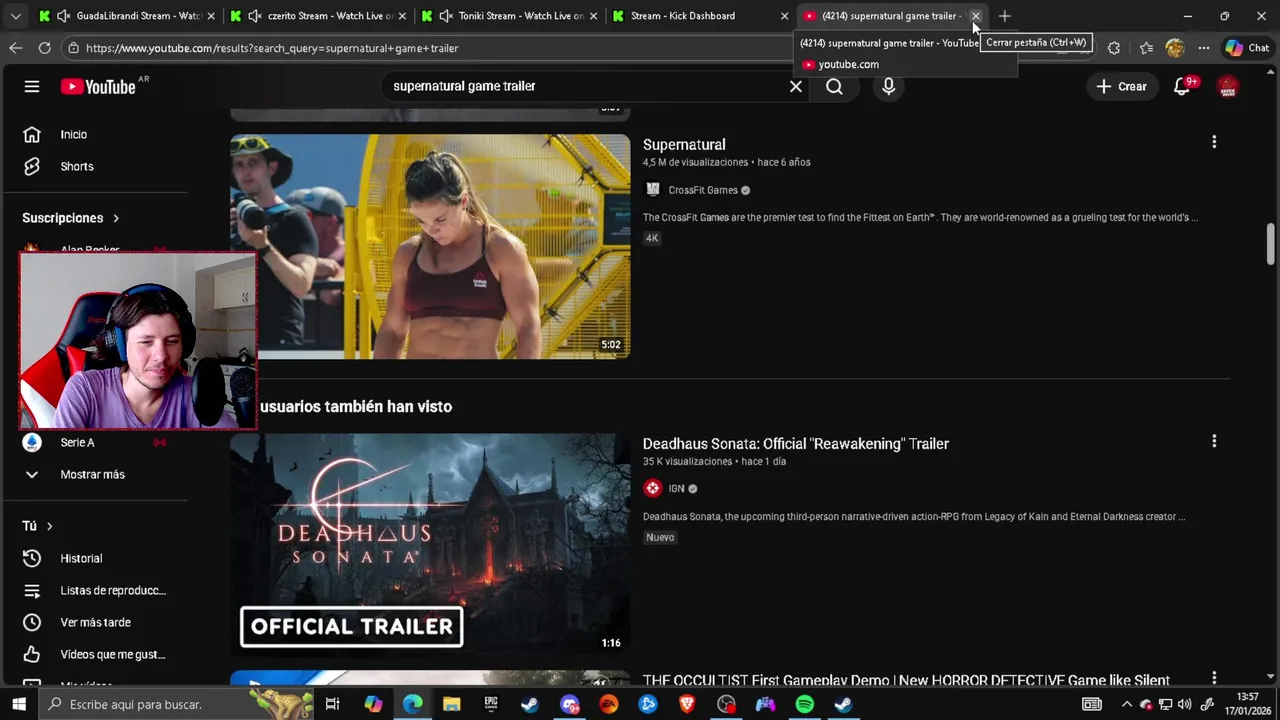Start voice search with microphone icon

click(888, 87)
